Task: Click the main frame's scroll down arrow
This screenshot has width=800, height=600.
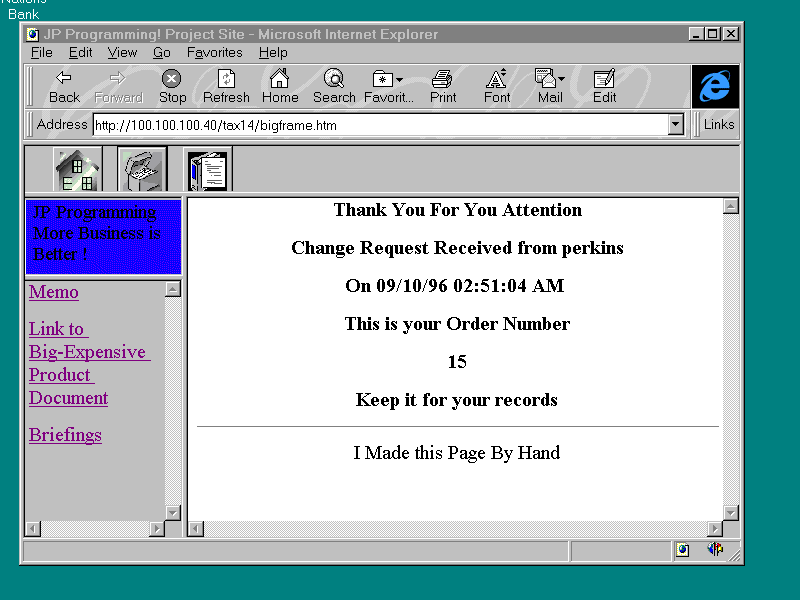Action: 730,512
